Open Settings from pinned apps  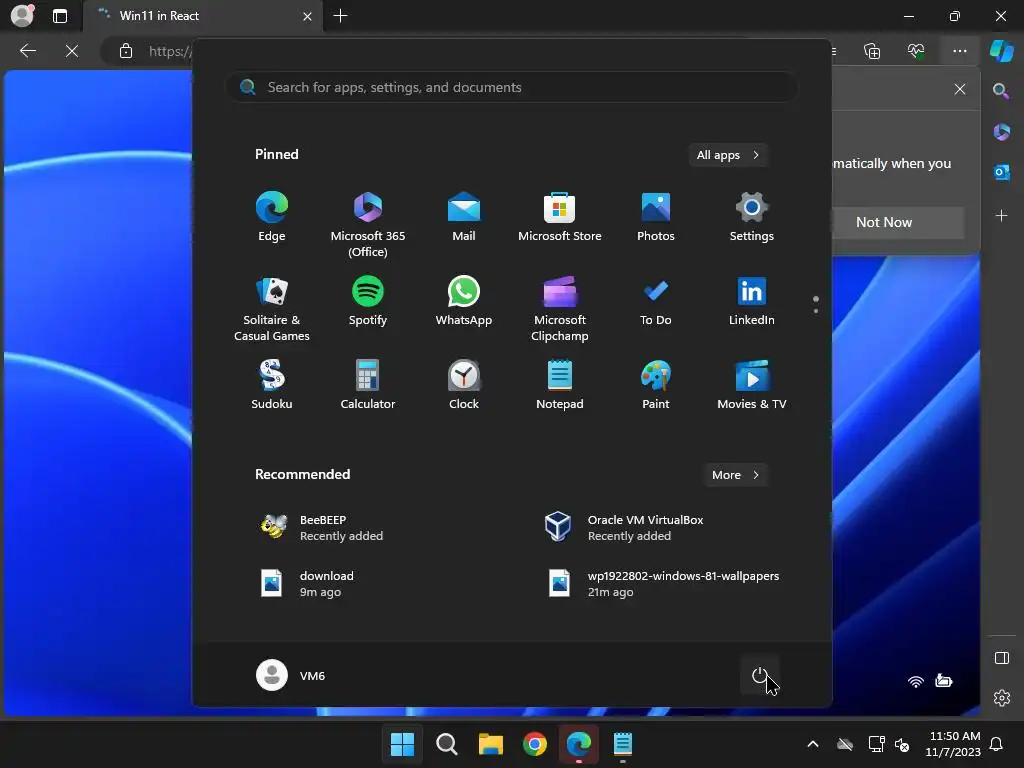click(752, 216)
